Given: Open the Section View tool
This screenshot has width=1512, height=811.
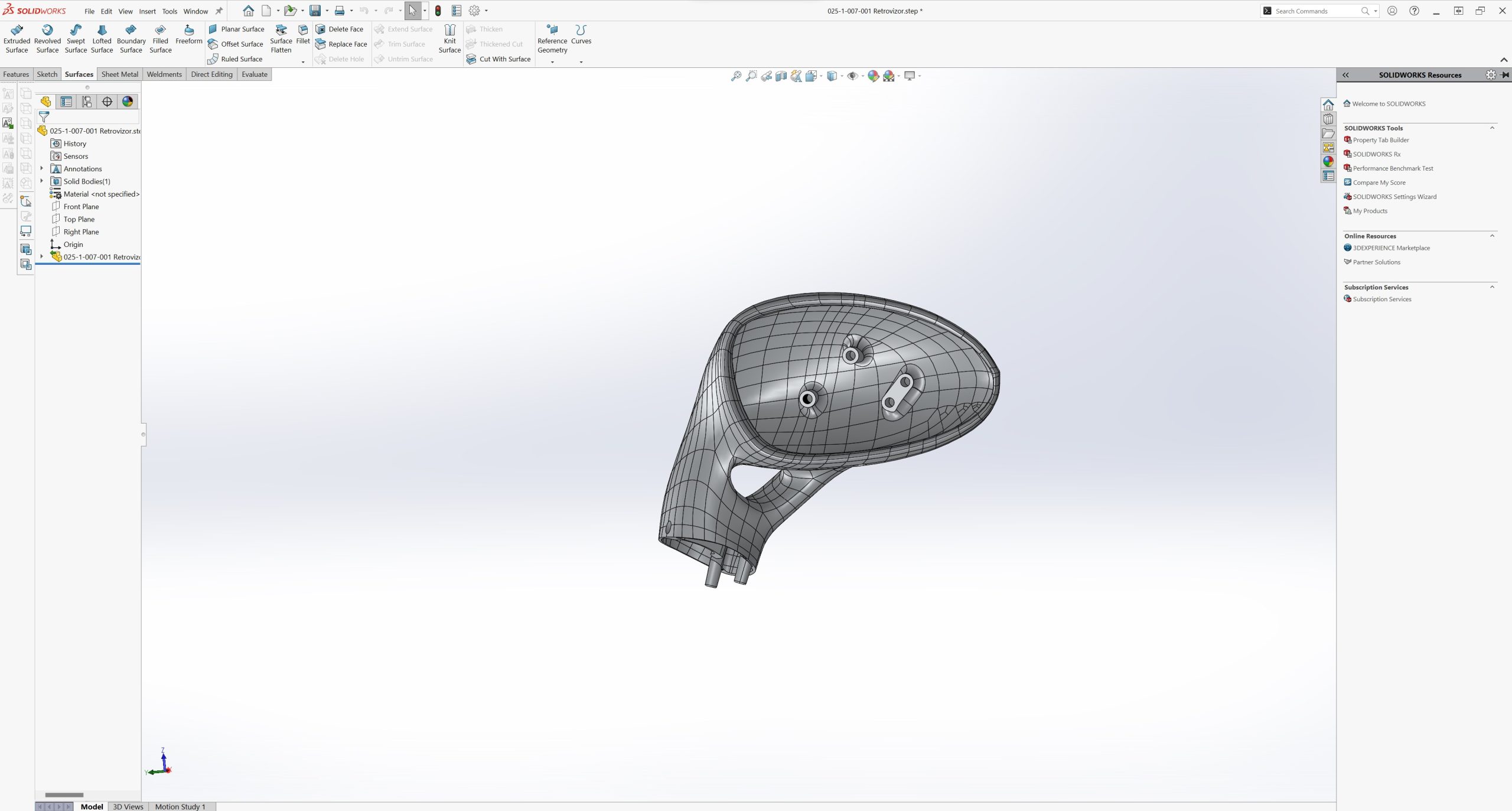Looking at the screenshot, I should 781,76.
